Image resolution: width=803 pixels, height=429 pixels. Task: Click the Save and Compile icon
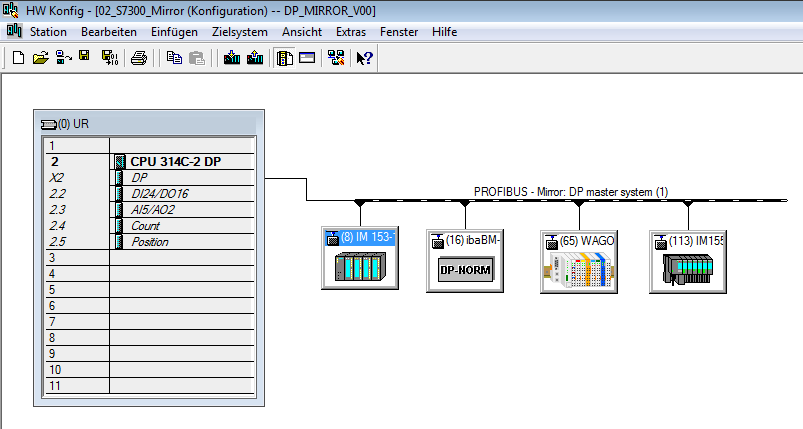[x=108, y=58]
